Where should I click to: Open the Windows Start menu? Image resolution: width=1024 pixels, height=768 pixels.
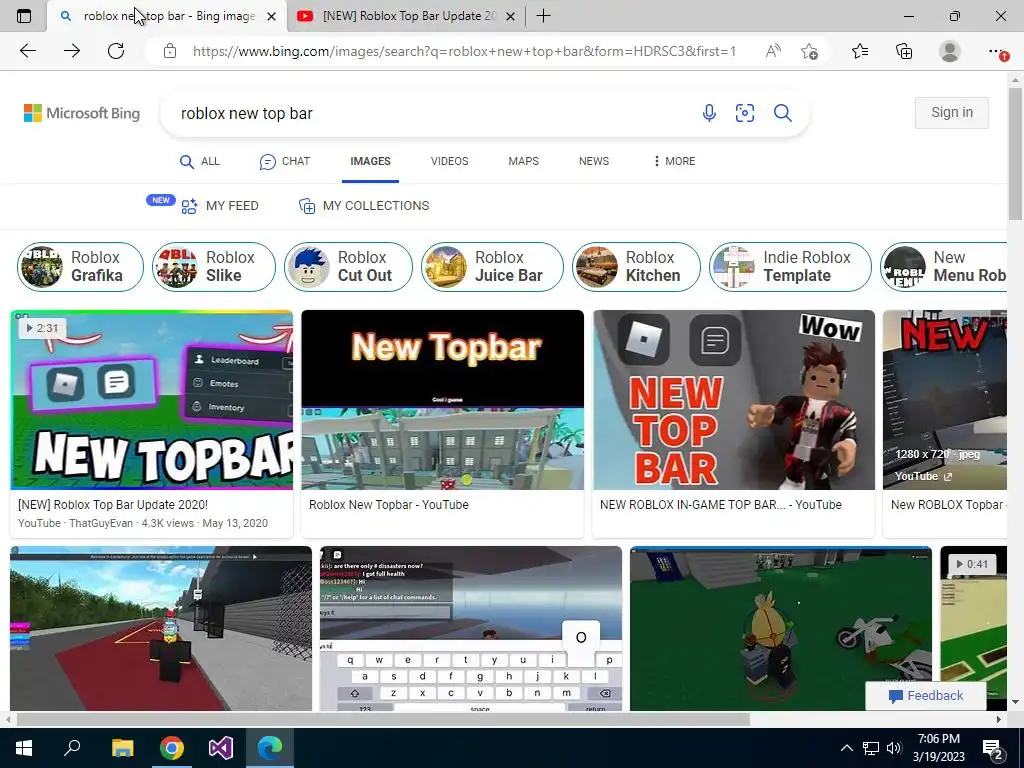pyautogui.click(x=24, y=748)
